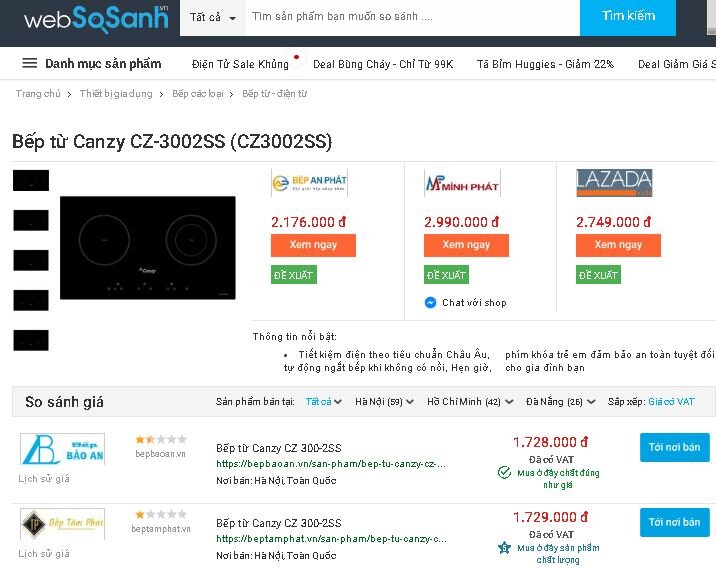This screenshot has height=568, width=716.
Task: Click the Lazada shop logo
Action: (614, 183)
